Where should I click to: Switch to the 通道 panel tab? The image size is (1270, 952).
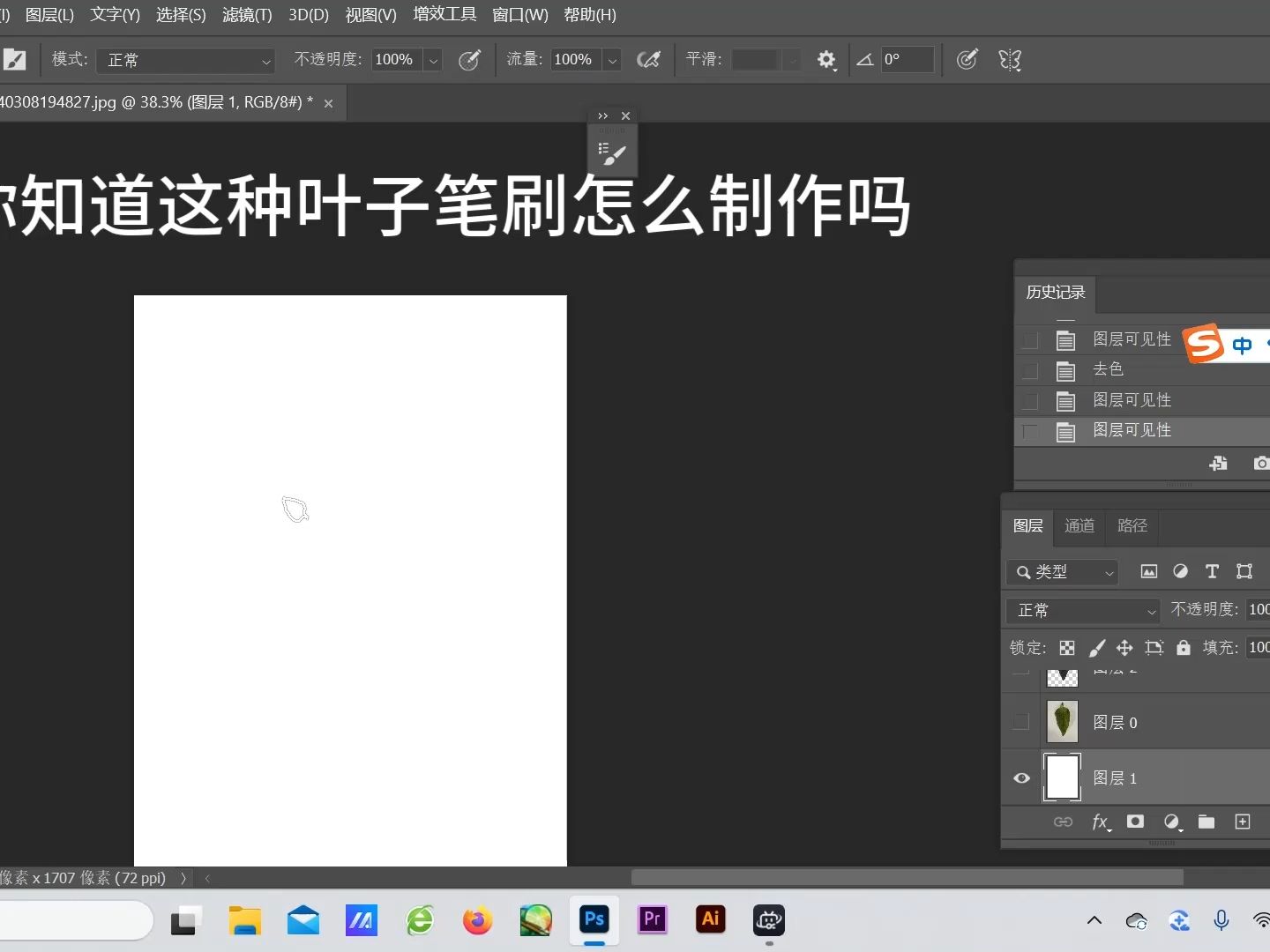tap(1079, 526)
